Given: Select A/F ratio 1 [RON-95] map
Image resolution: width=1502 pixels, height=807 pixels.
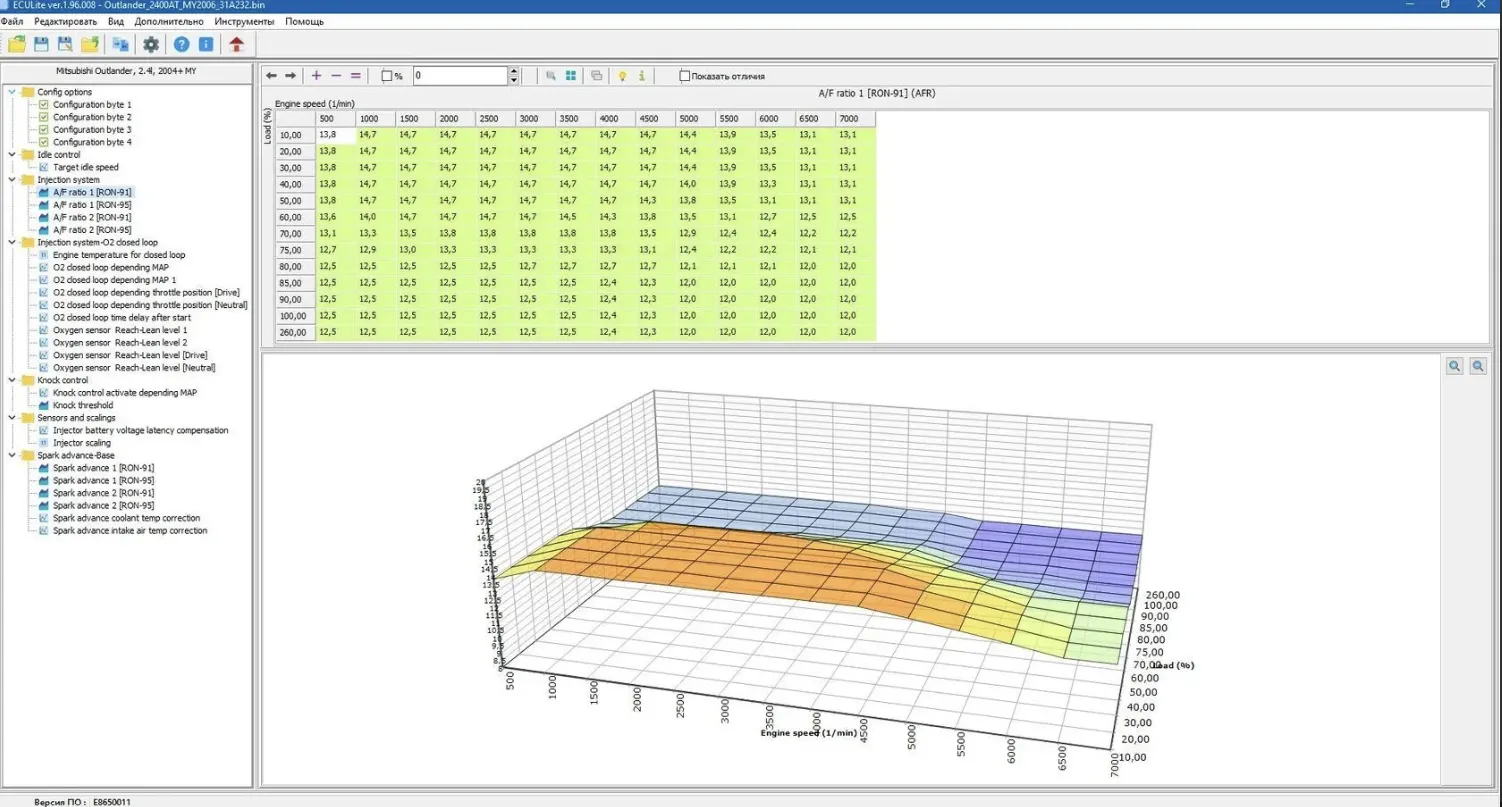Looking at the screenshot, I should click(92, 205).
